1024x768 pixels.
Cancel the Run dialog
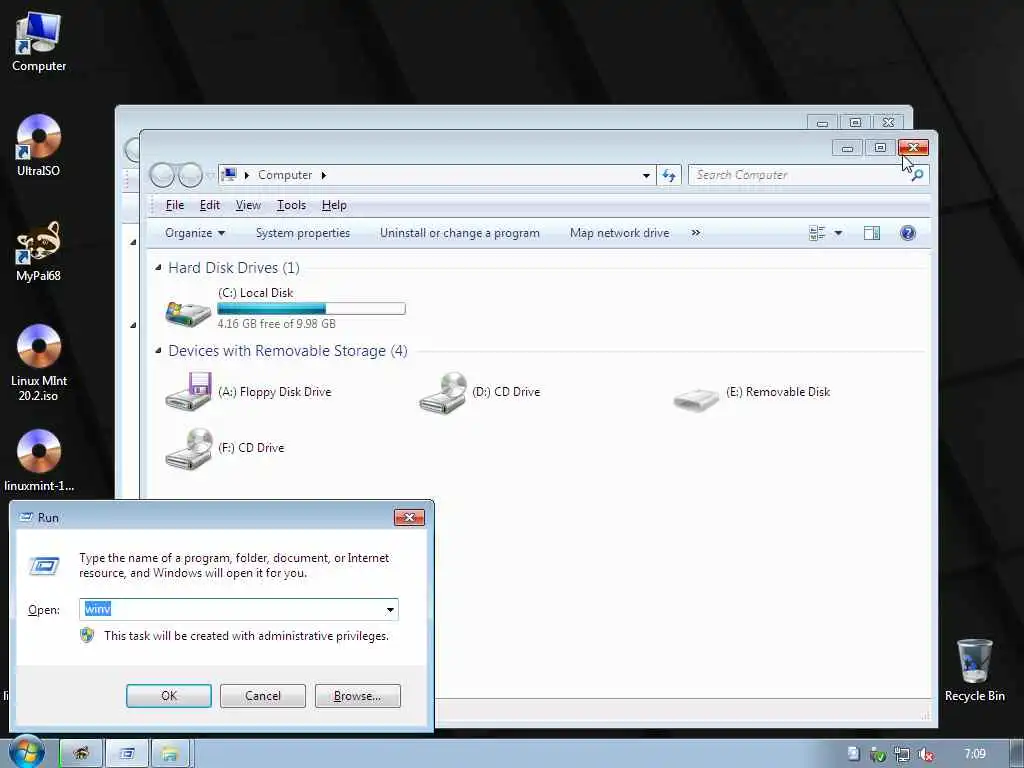263,696
